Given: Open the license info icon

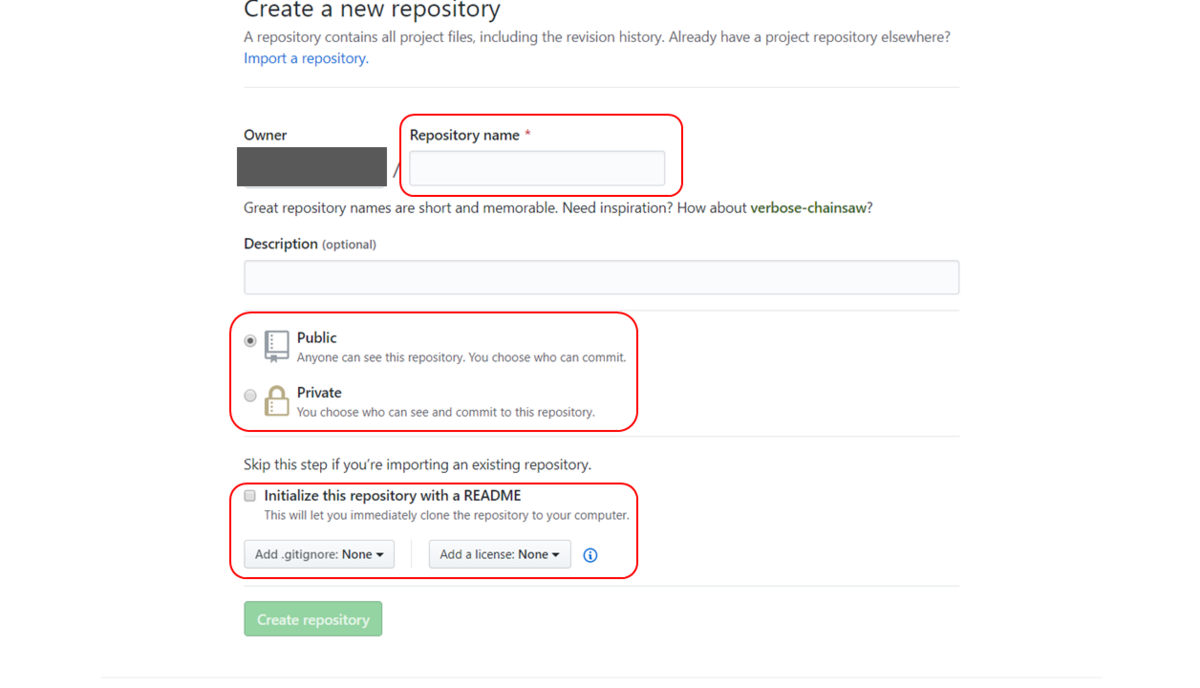Looking at the screenshot, I should 590,555.
